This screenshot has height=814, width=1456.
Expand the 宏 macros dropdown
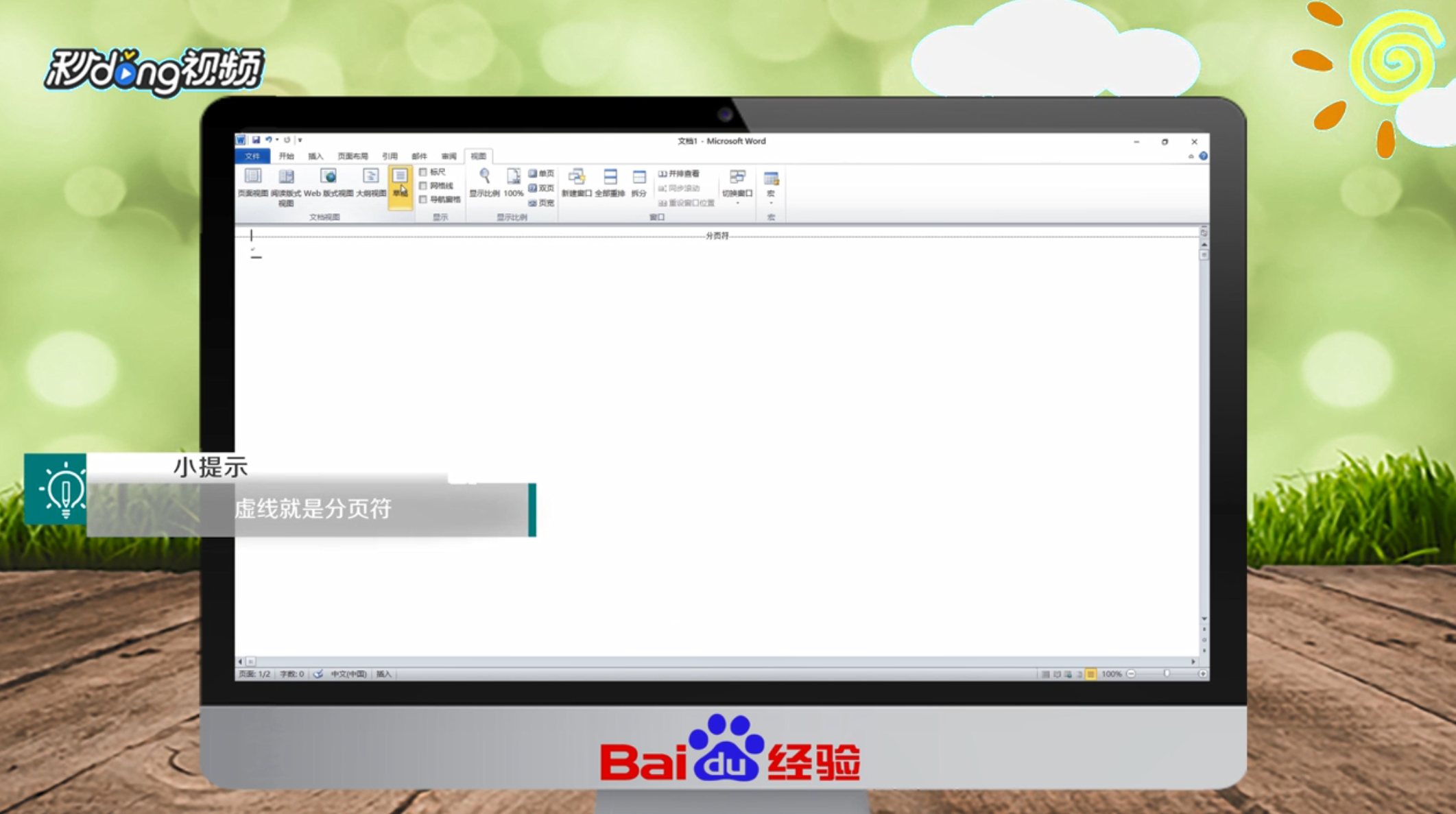click(x=771, y=192)
